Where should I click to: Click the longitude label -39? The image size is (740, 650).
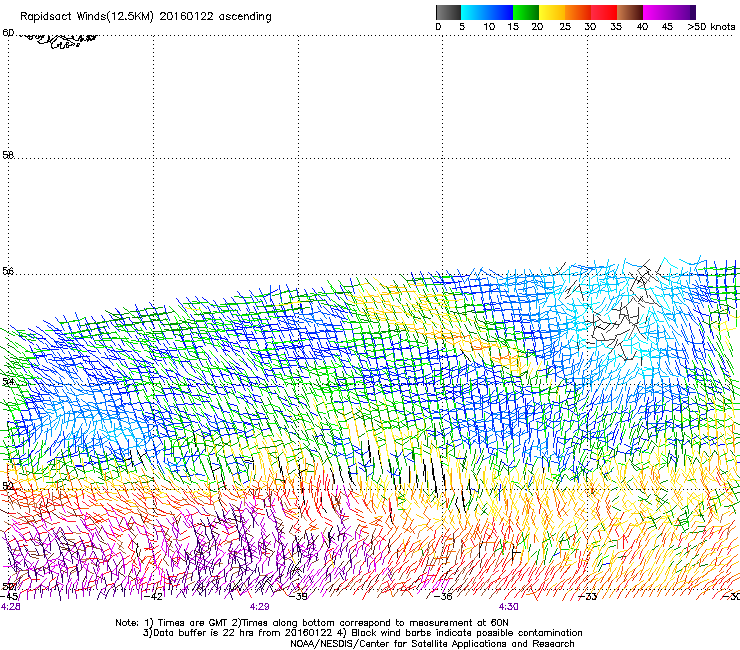298,596
